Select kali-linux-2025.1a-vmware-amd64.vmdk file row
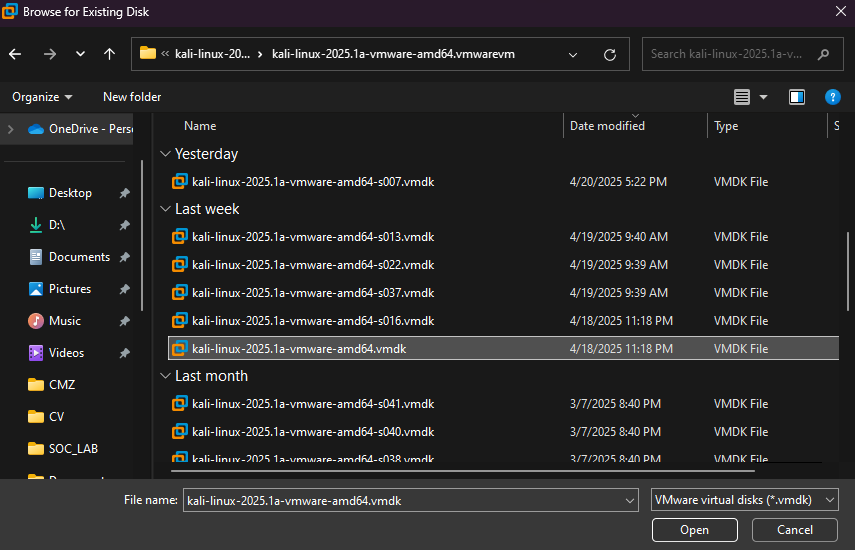The height and width of the screenshot is (550, 855). pyautogui.click(x=503, y=349)
